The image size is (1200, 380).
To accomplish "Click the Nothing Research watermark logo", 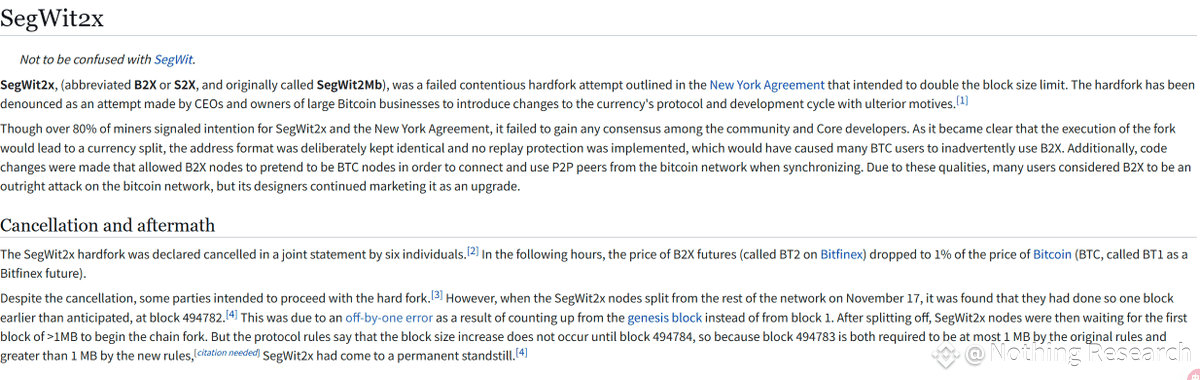I will 1062,352.
